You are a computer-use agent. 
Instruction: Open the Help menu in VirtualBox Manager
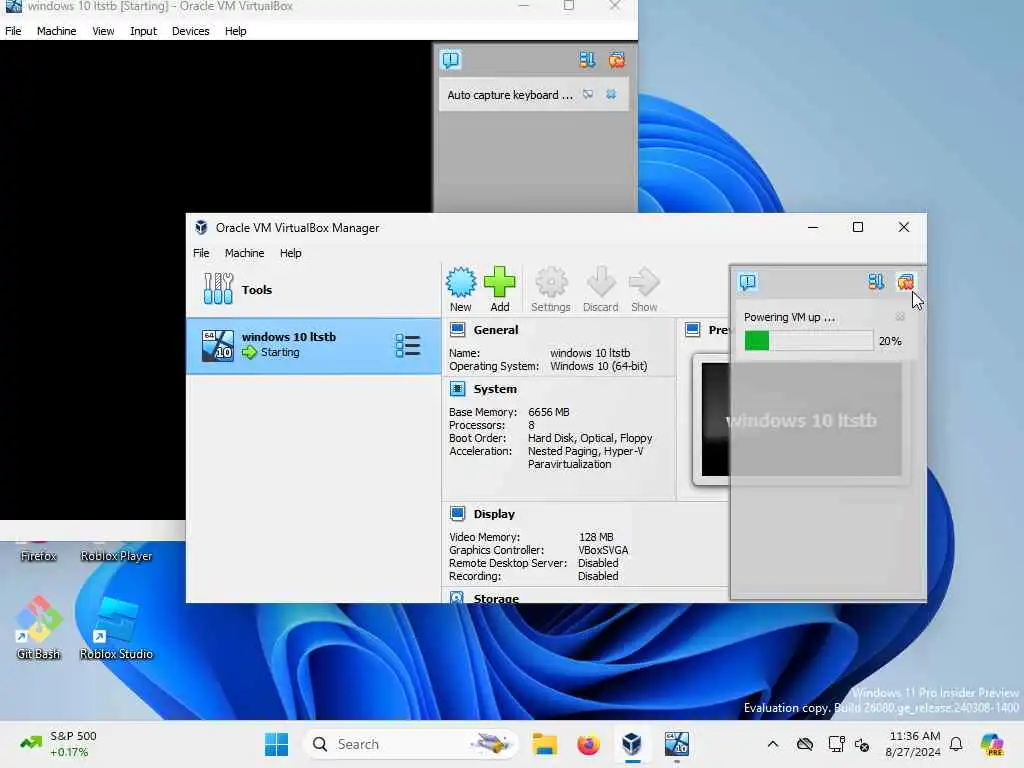pyautogui.click(x=291, y=253)
